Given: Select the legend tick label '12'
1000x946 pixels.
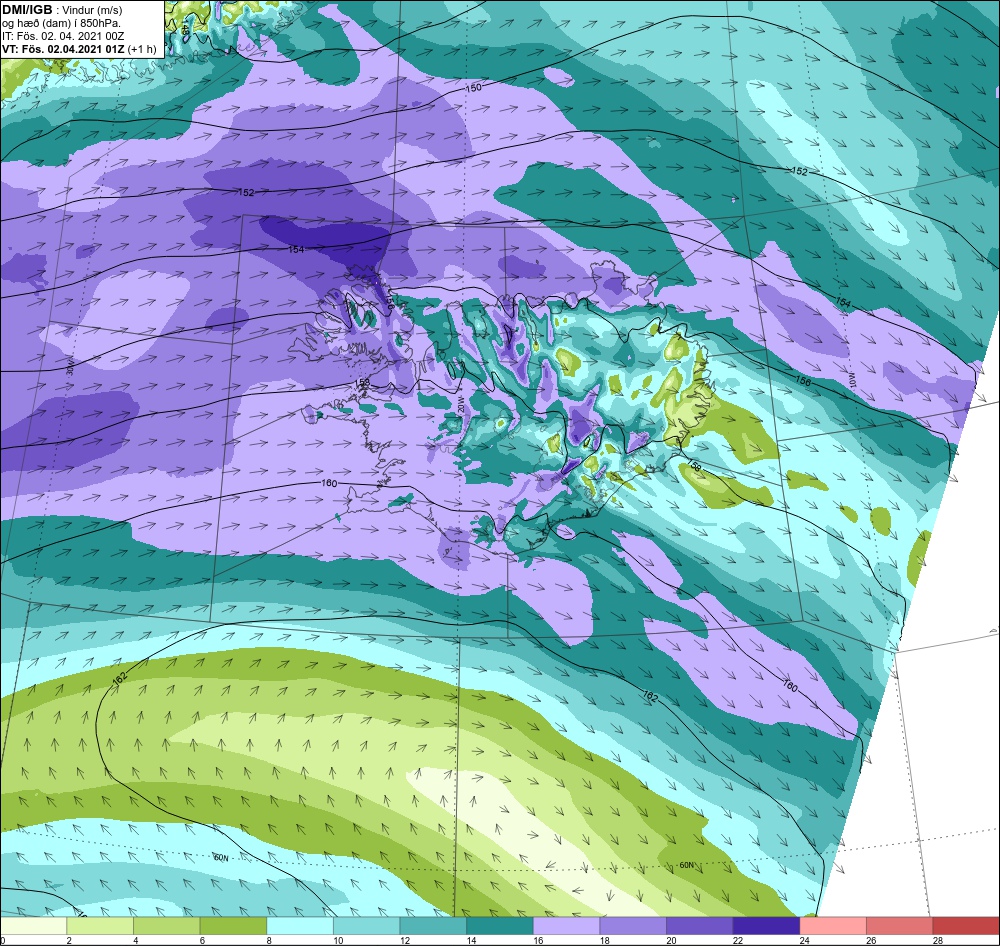Looking at the screenshot, I should point(405,940).
